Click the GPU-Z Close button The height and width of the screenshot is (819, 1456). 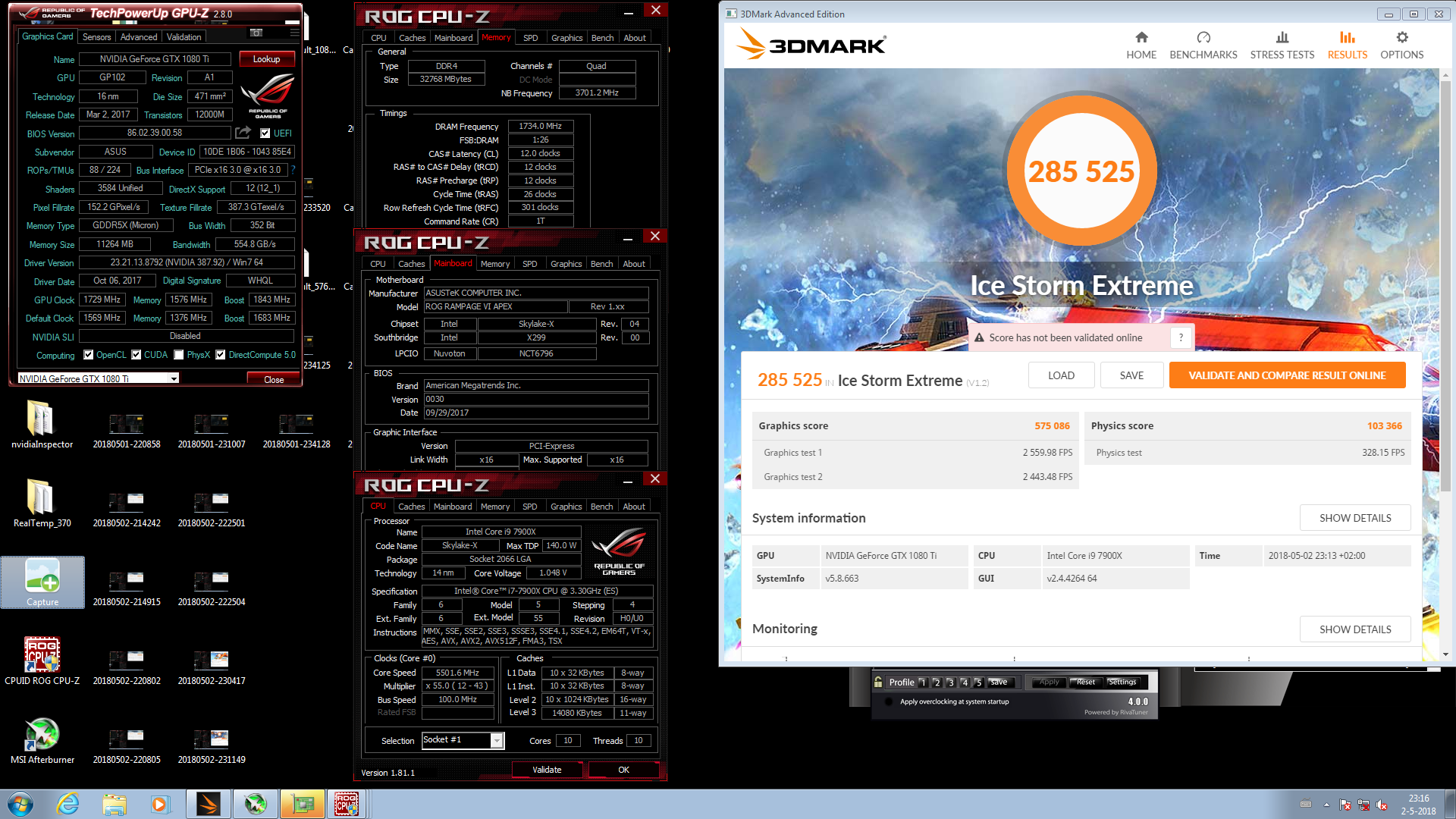click(x=274, y=379)
